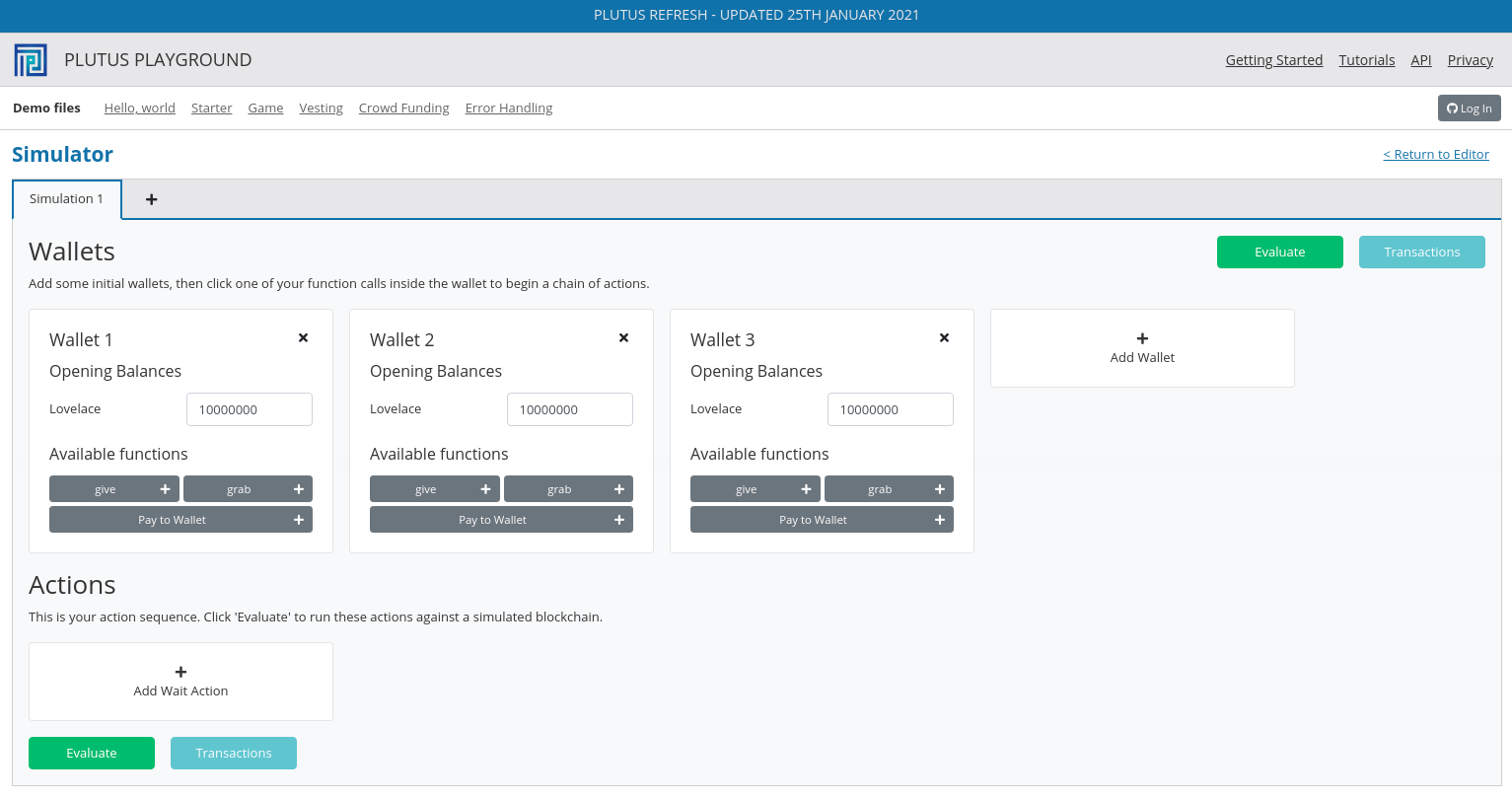Focus Wallet 3 Lovelace balance input
This screenshot has width=1512, height=799.
[x=890, y=409]
